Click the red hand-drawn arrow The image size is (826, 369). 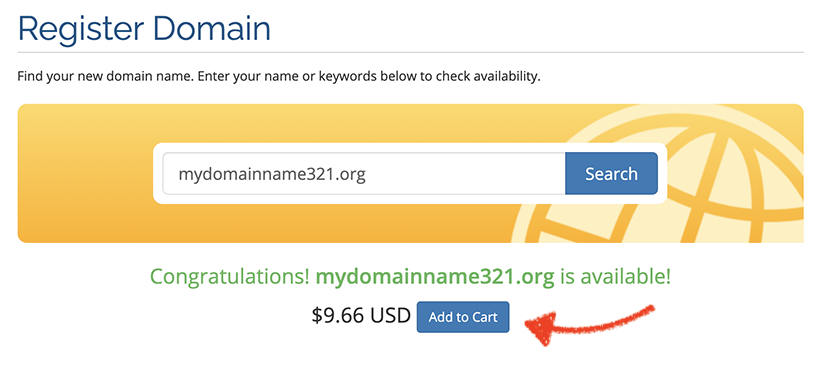590,324
